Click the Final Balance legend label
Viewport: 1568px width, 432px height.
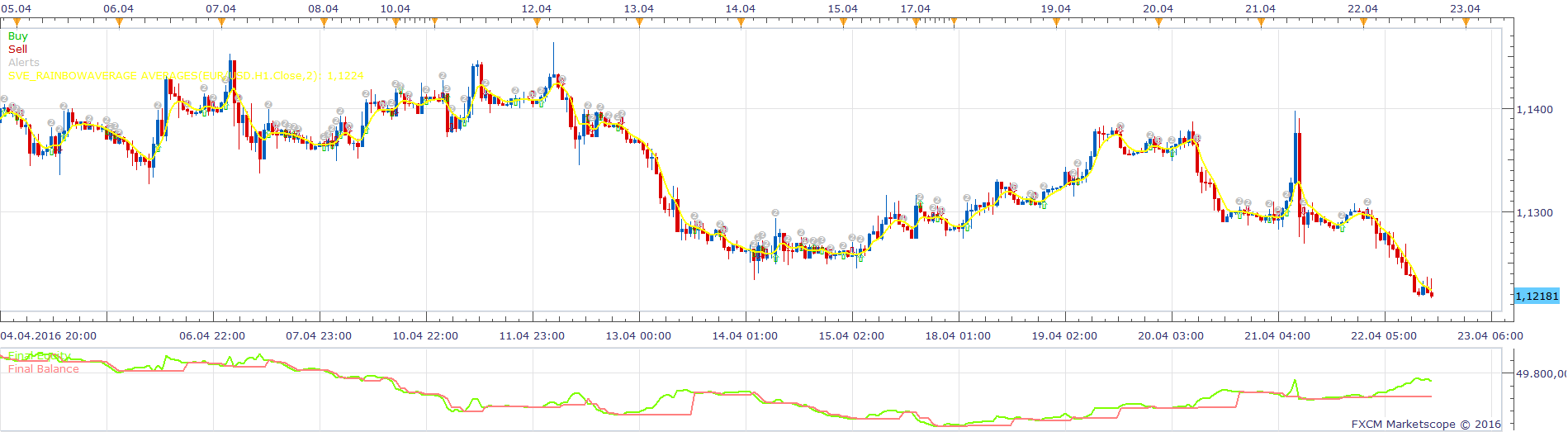tap(44, 369)
